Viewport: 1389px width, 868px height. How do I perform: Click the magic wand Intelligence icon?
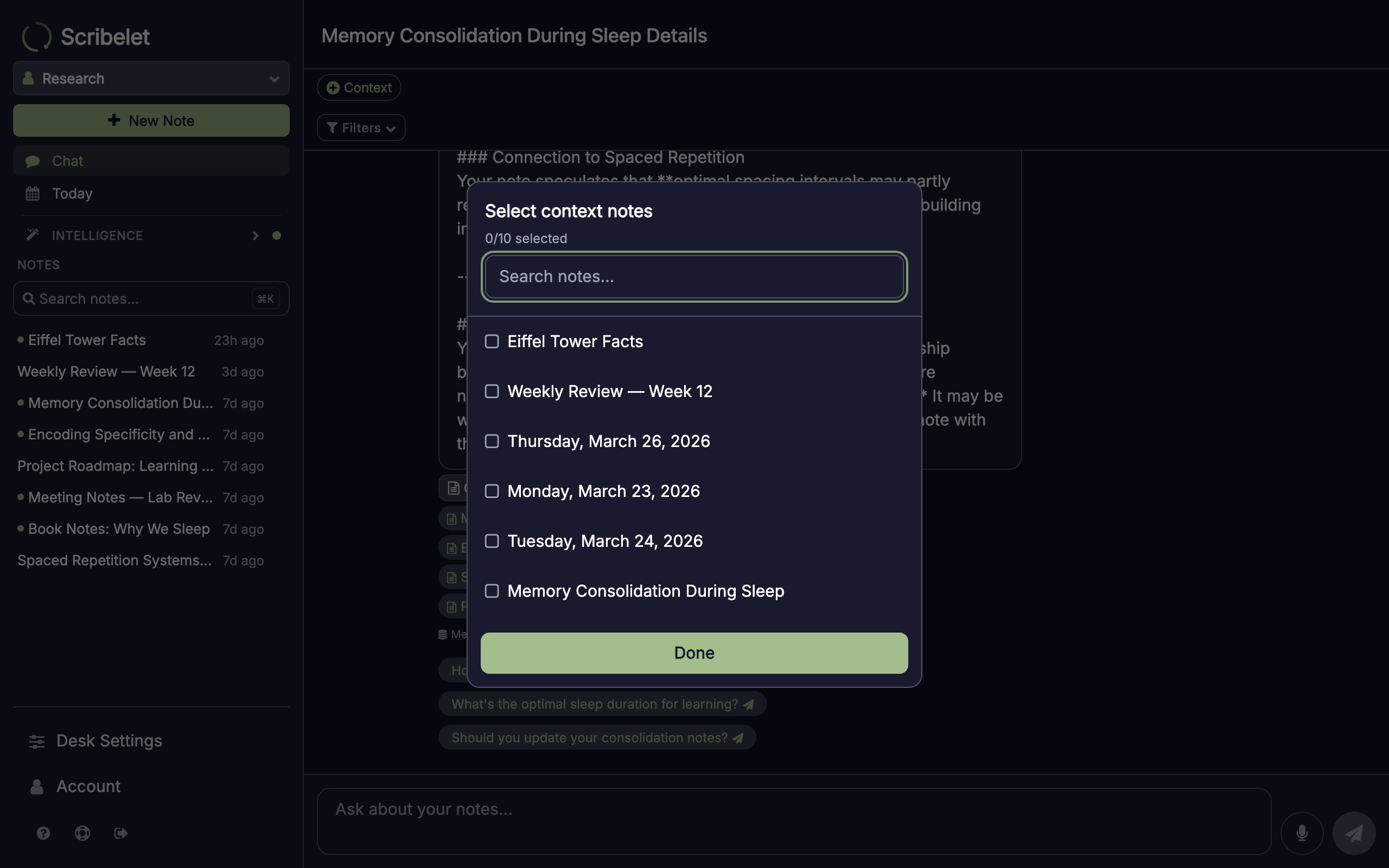[33, 235]
